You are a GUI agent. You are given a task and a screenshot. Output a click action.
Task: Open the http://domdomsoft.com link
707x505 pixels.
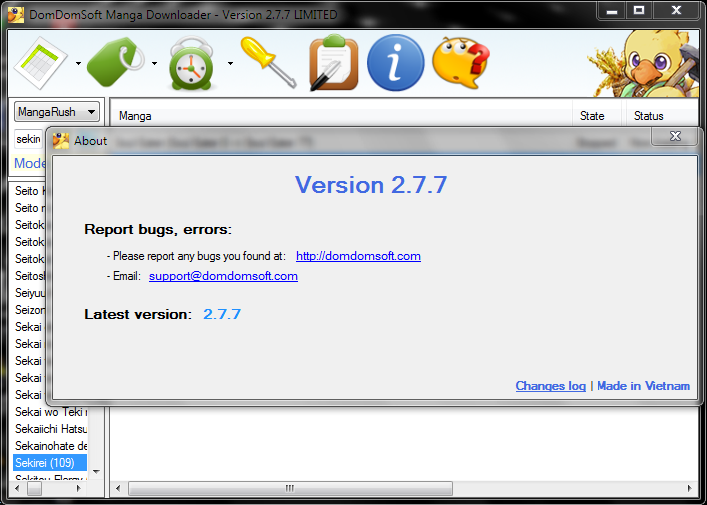click(358, 256)
